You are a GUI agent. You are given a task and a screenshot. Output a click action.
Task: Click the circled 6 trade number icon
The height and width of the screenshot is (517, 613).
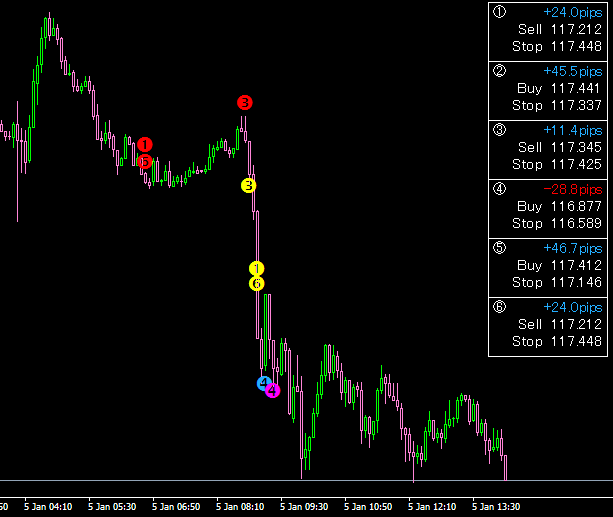(500, 307)
